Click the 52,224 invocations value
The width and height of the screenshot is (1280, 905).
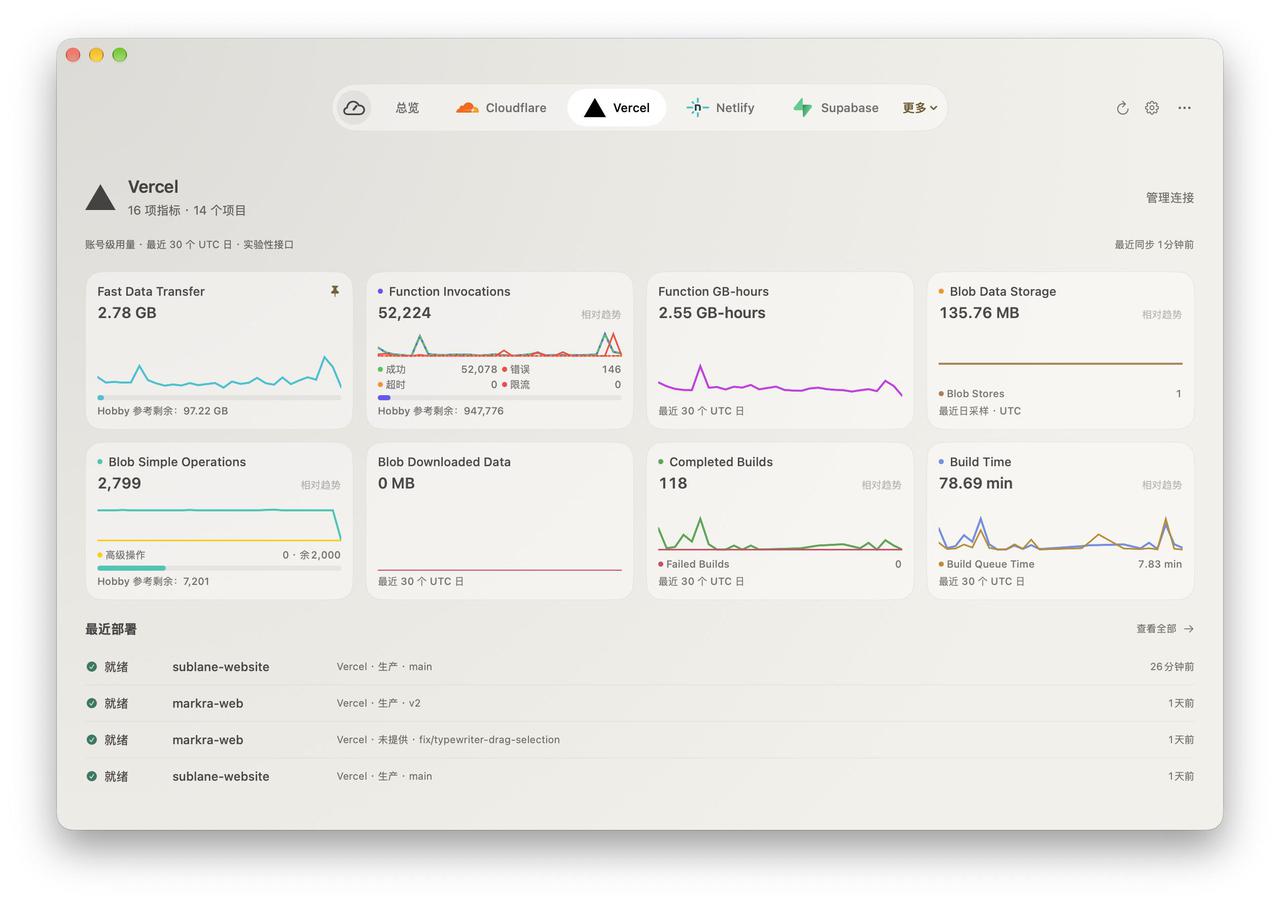click(x=404, y=313)
